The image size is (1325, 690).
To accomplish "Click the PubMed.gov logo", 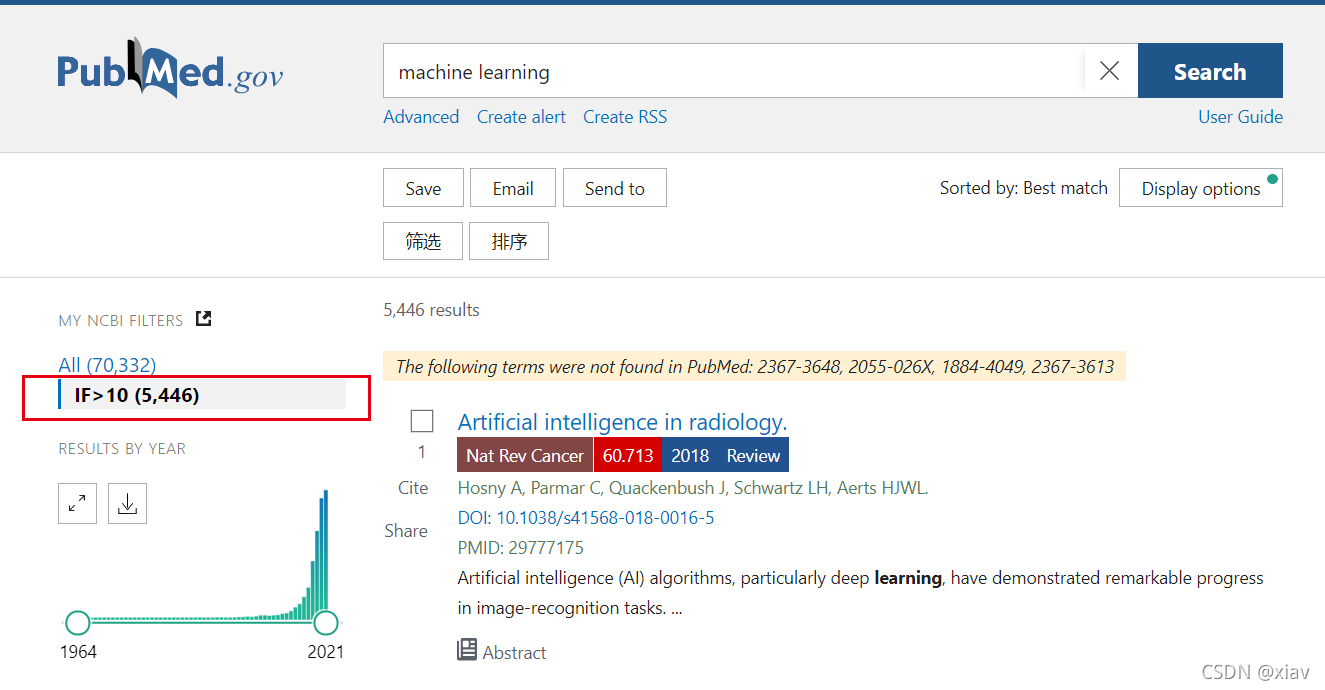I will pos(168,69).
